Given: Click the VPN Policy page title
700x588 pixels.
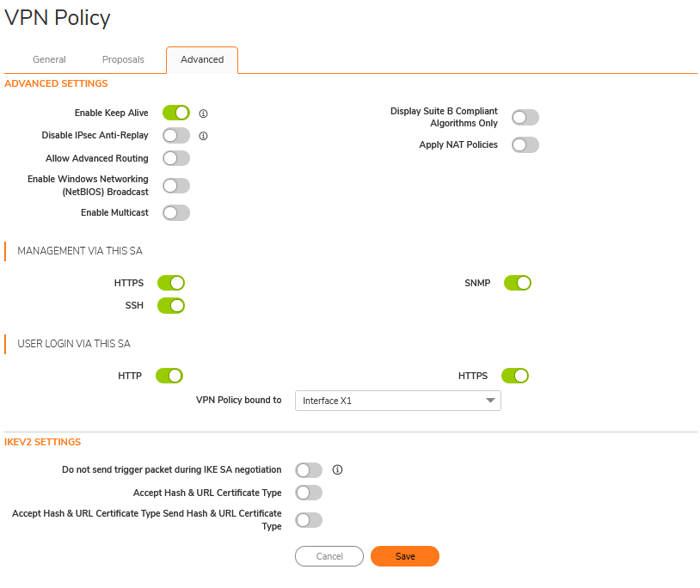Looking at the screenshot, I should tap(57, 18).
